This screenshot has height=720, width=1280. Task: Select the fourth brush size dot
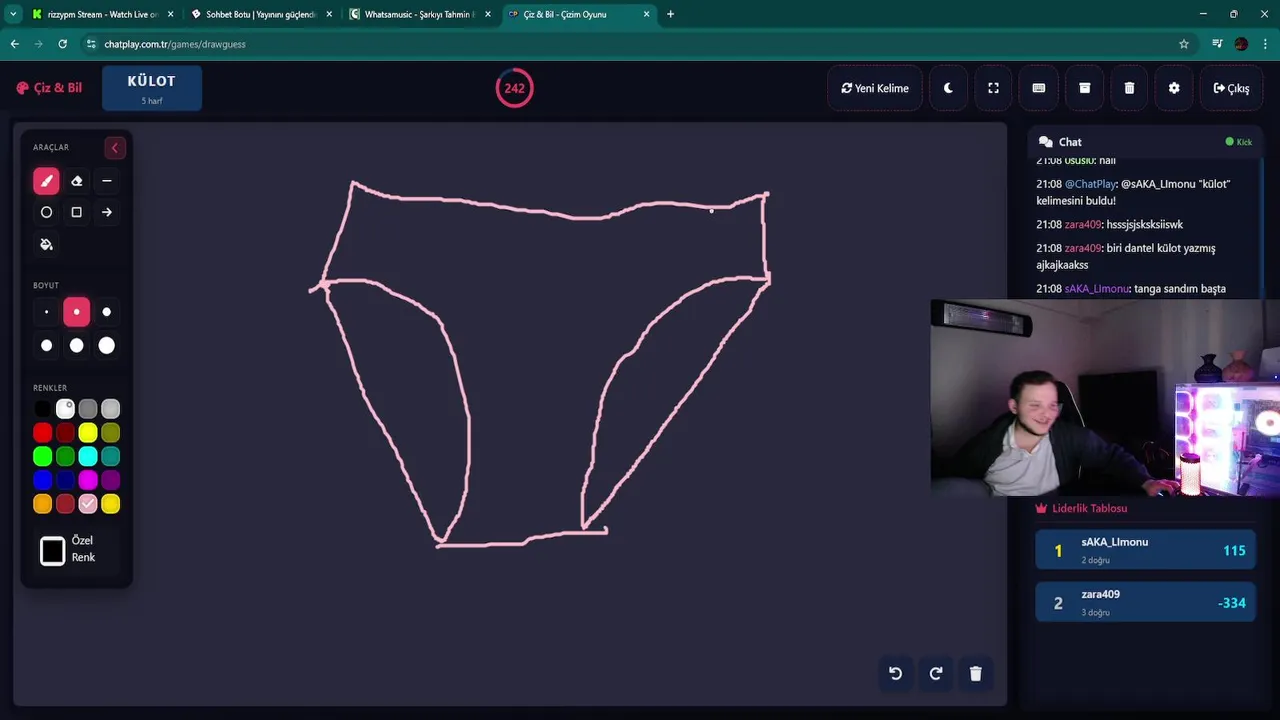coord(46,345)
